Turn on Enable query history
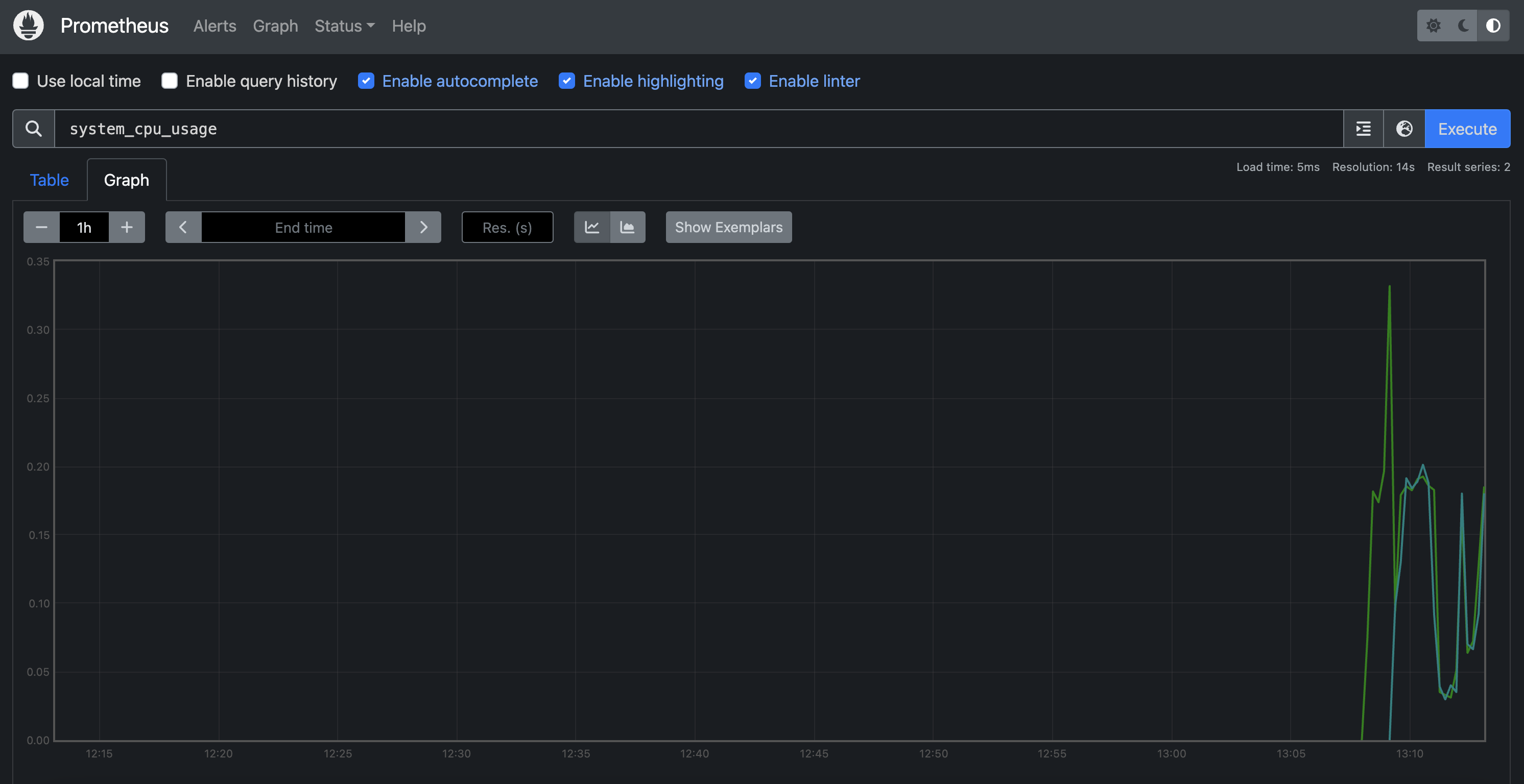1524x784 pixels. pos(170,81)
